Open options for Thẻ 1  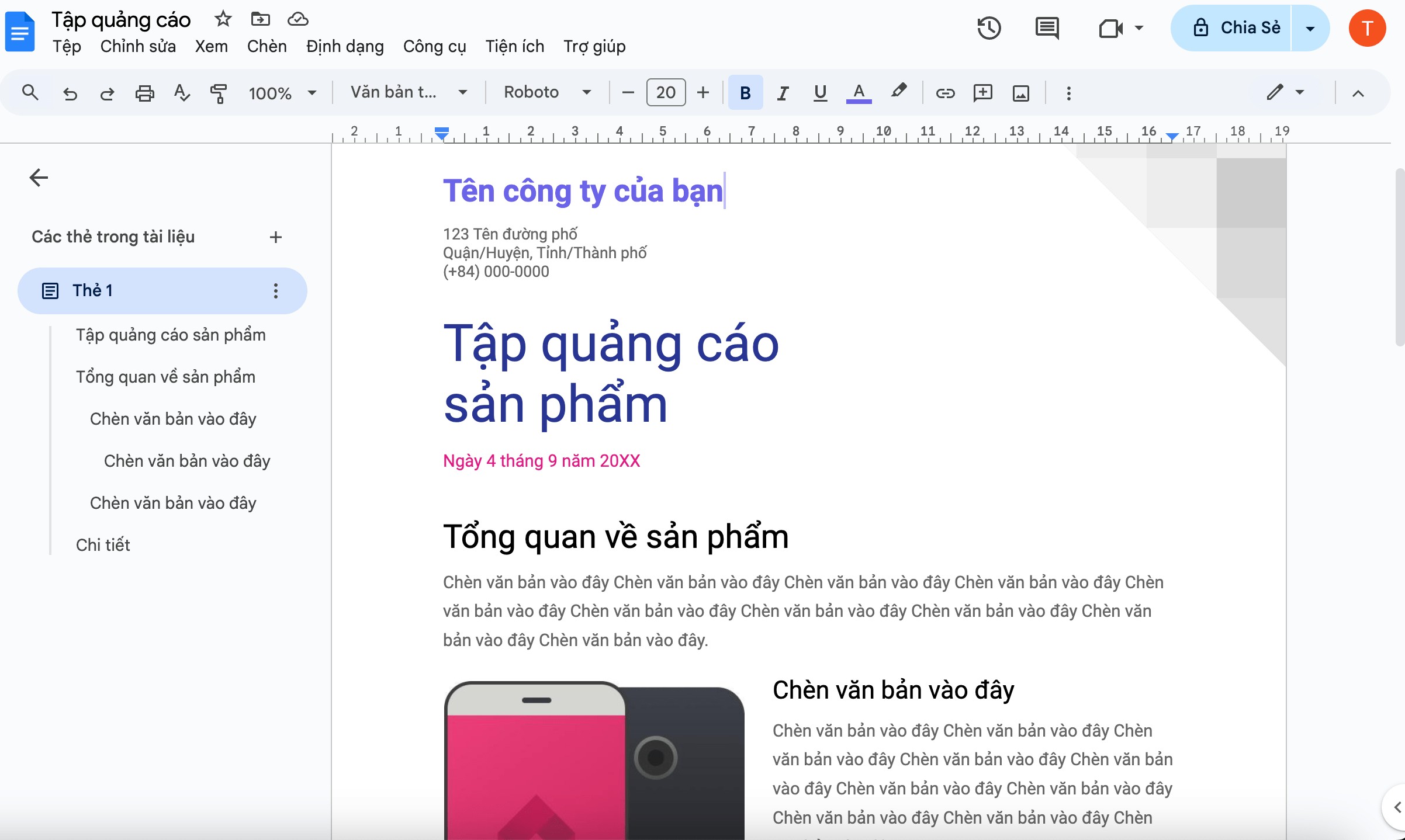[276, 291]
